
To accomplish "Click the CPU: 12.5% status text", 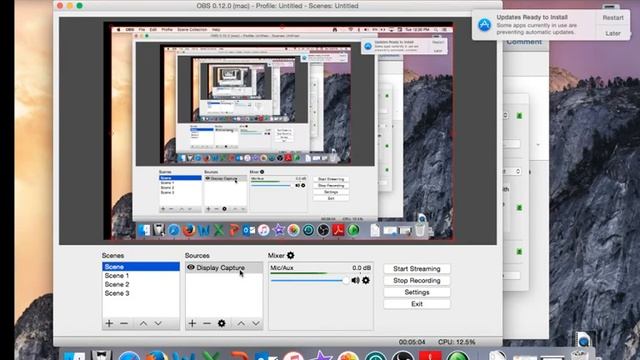I will 457,342.
